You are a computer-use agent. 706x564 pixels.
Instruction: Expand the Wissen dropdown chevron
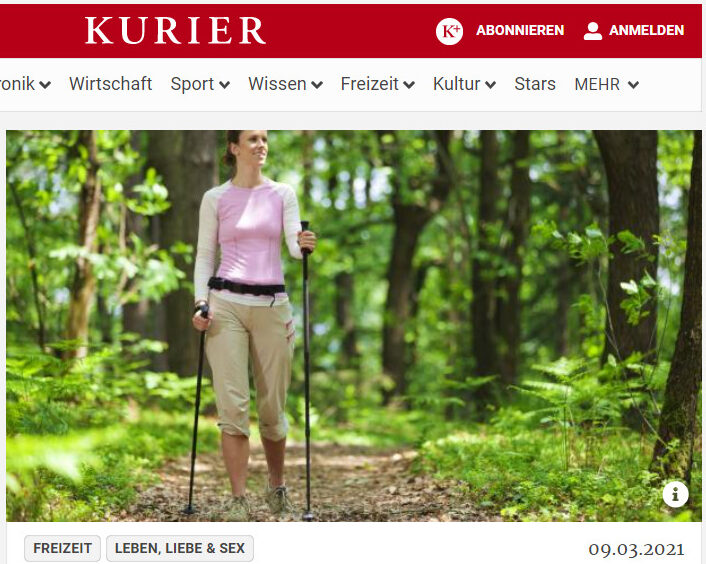pyautogui.click(x=317, y=85)
